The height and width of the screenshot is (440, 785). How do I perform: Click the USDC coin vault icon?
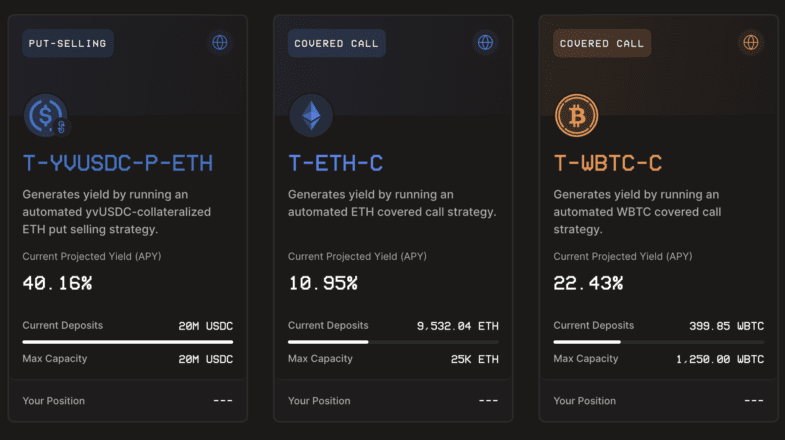pyautogui.click(x=47, y=116)
